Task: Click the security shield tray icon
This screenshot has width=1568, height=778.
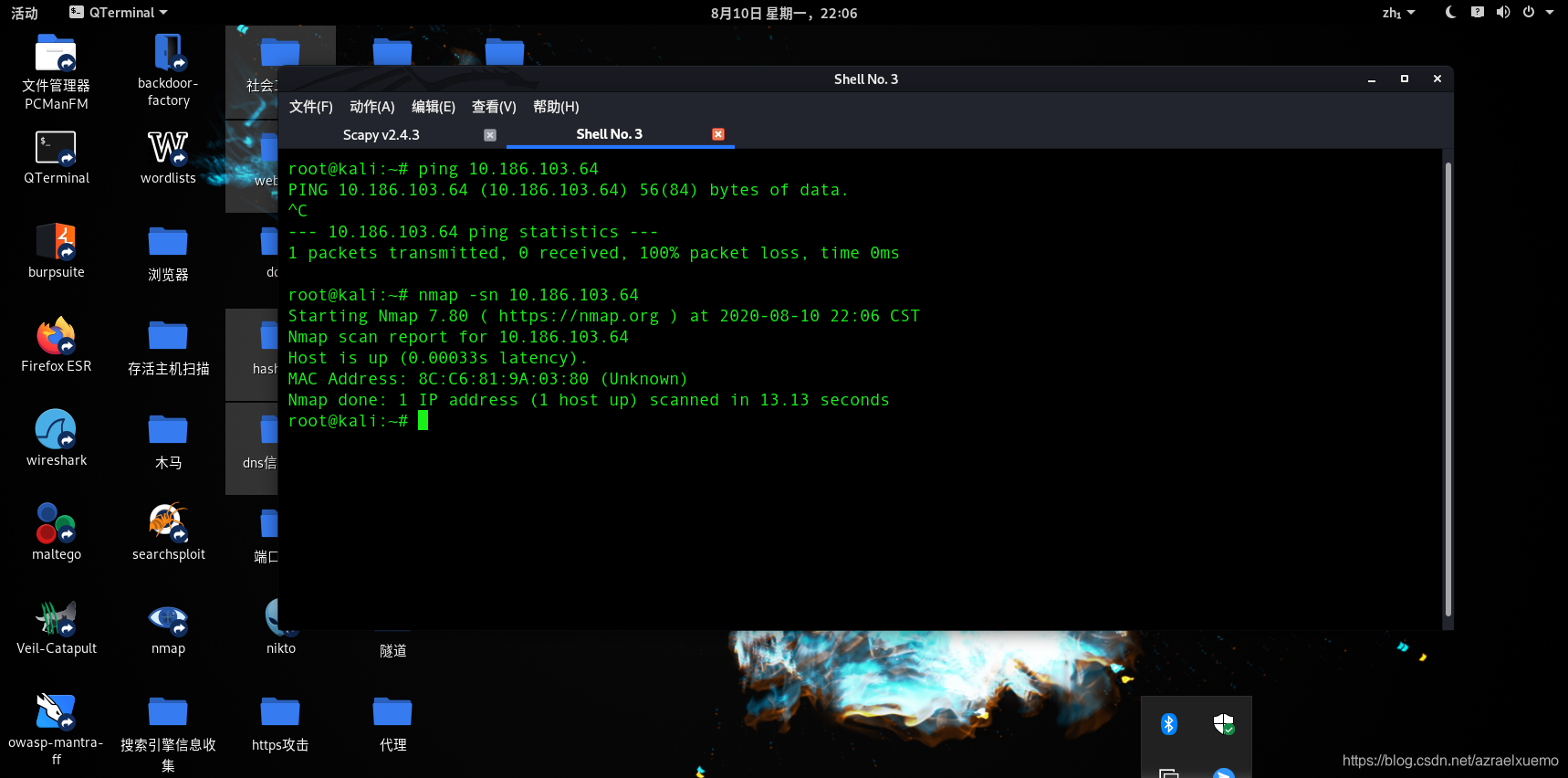Action: tap(1224, 724)
